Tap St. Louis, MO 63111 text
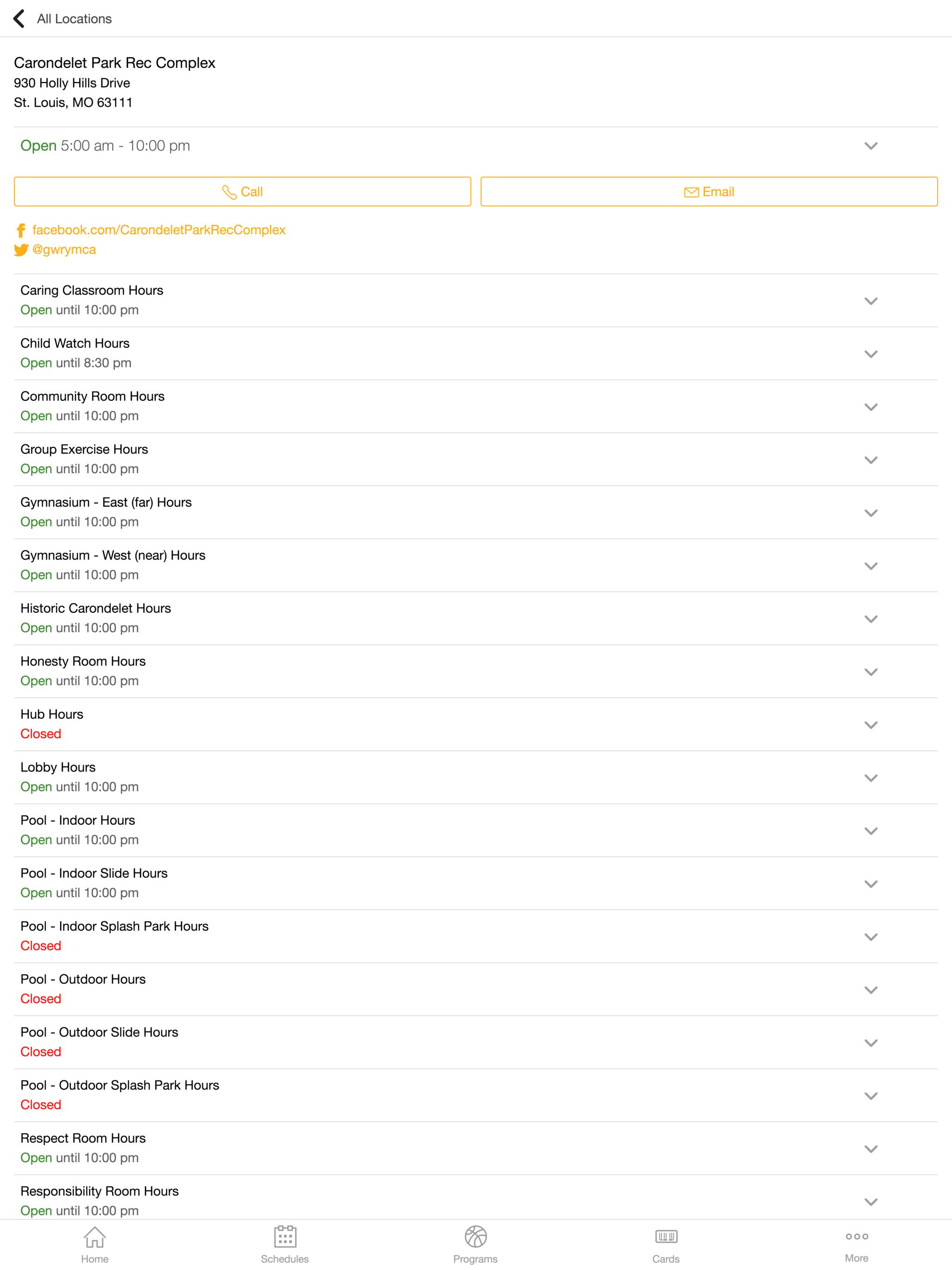The image size is (952, 1270). click(73, 103)
